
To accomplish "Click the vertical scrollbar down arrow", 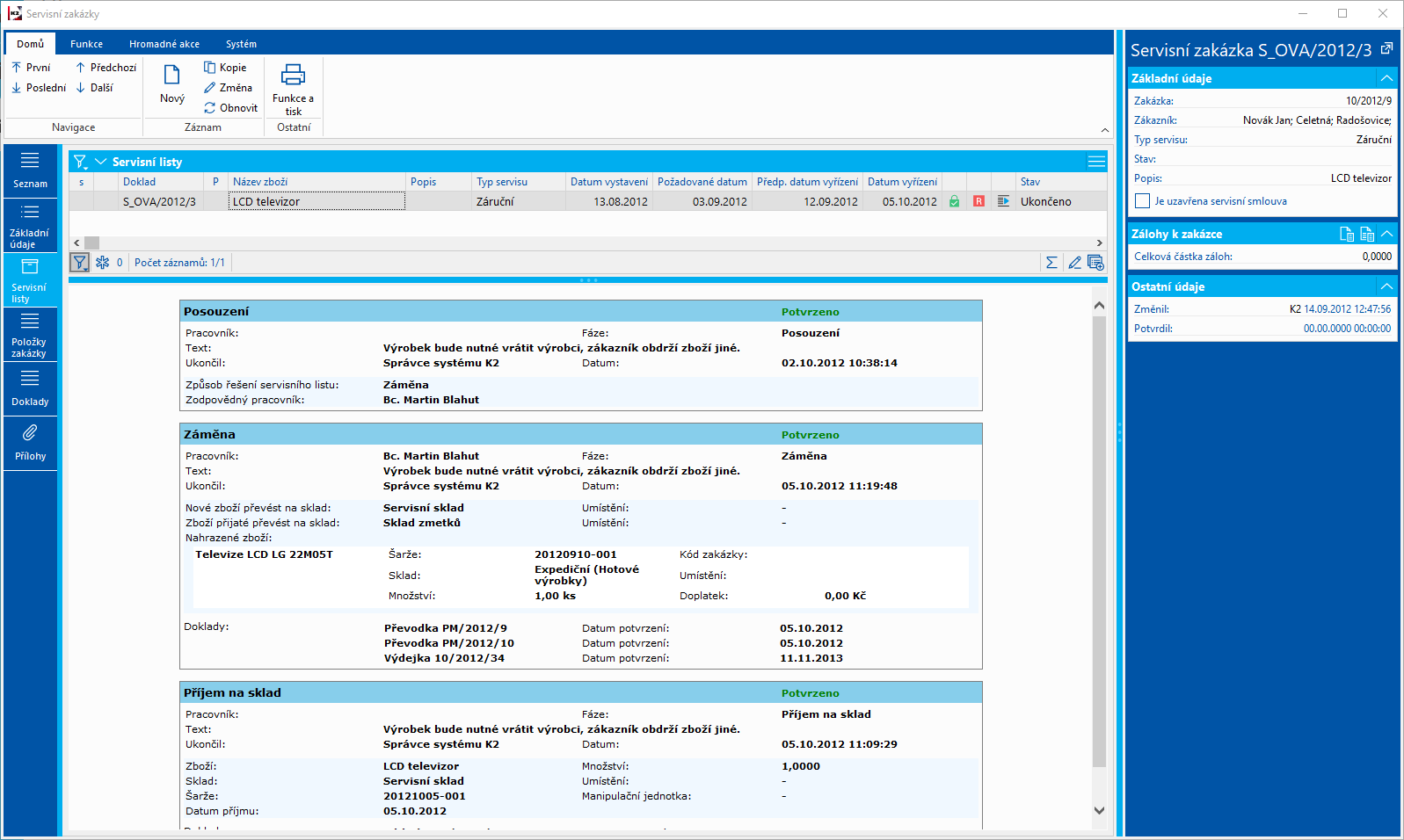I will click(x=1099, y=810).
